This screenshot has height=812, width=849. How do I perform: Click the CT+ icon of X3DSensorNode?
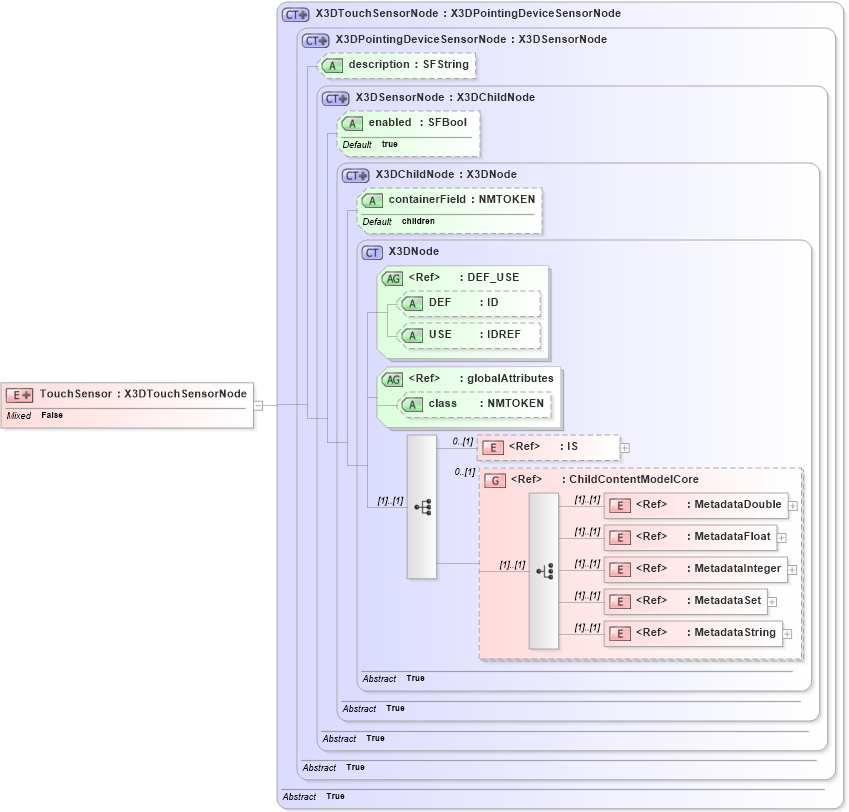[335, 99]
